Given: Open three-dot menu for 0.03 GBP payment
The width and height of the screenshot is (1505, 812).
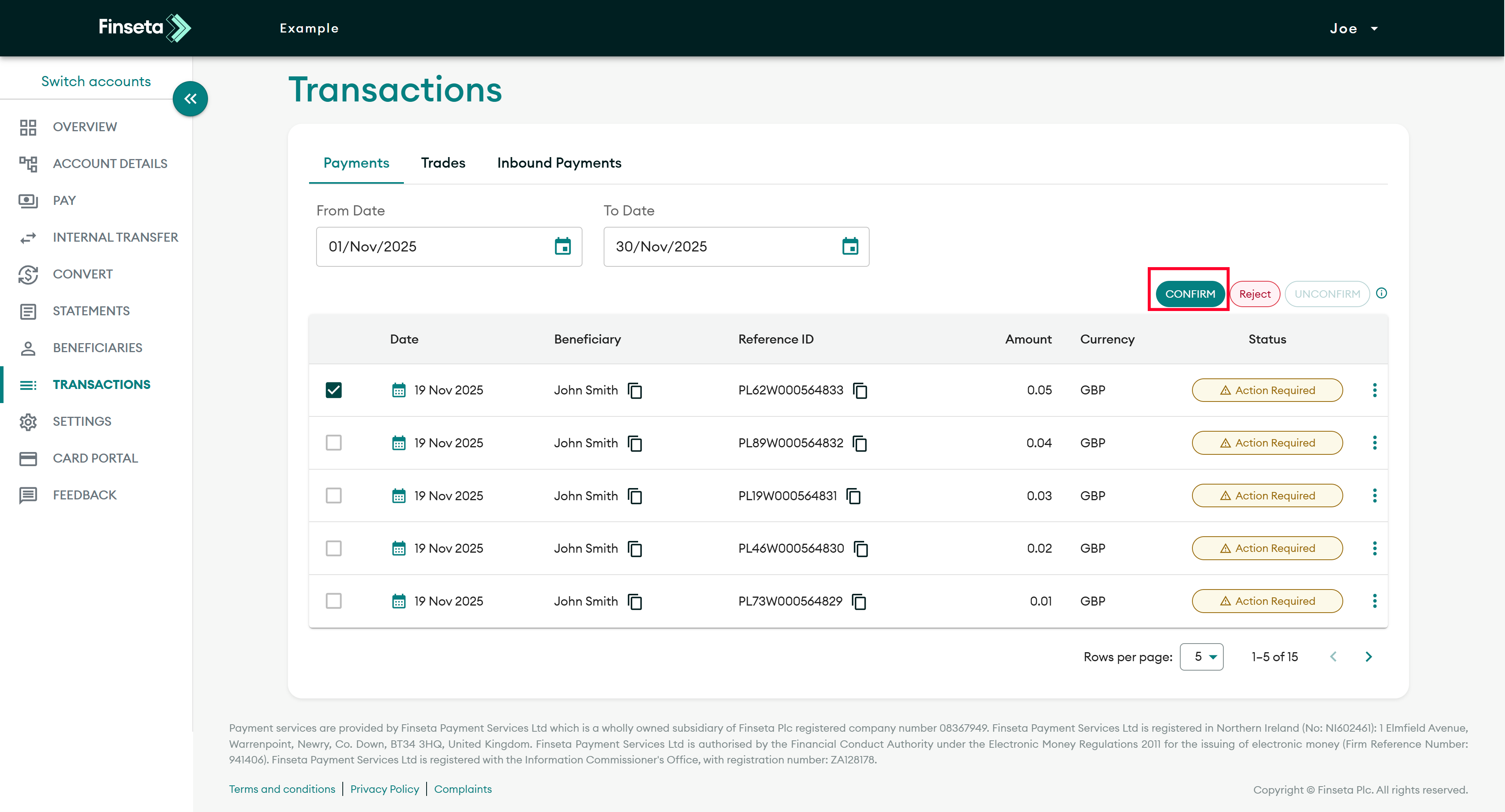Looking at the screenshot, I should click(1374, 496).
